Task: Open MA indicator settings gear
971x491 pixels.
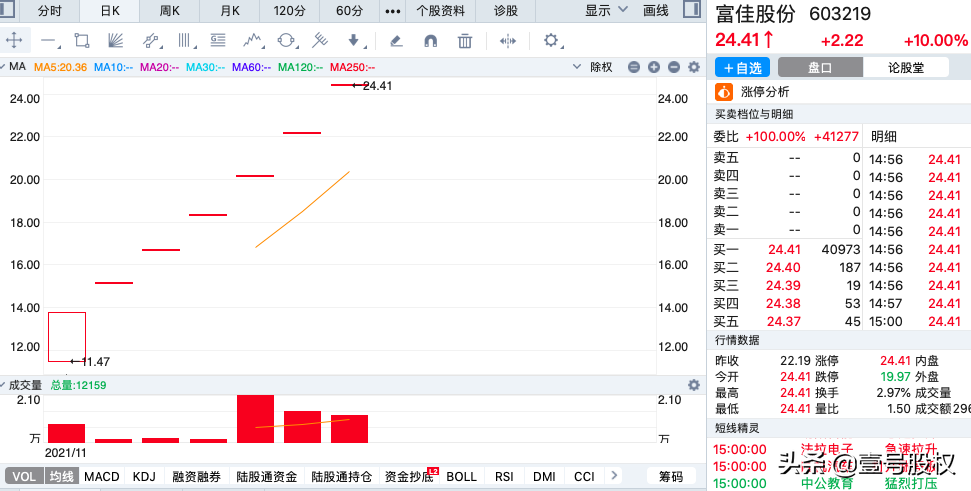Action: tap(694, 67)
